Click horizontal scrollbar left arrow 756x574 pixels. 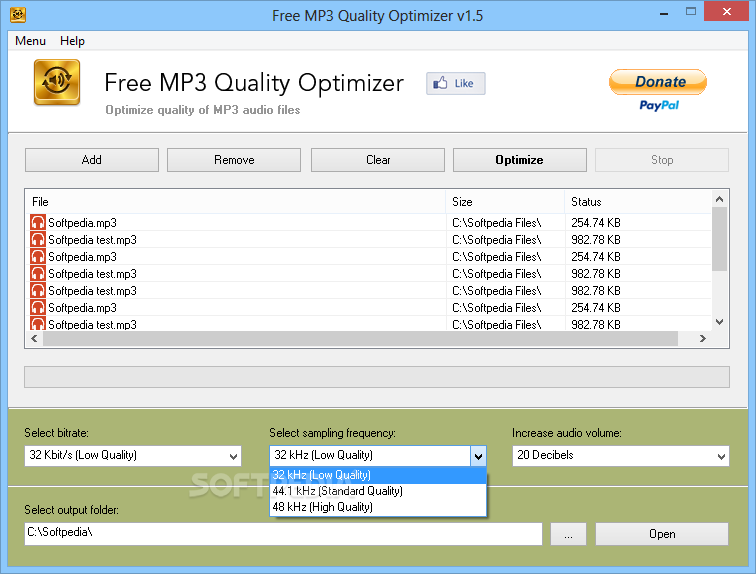tap(34, 339)
